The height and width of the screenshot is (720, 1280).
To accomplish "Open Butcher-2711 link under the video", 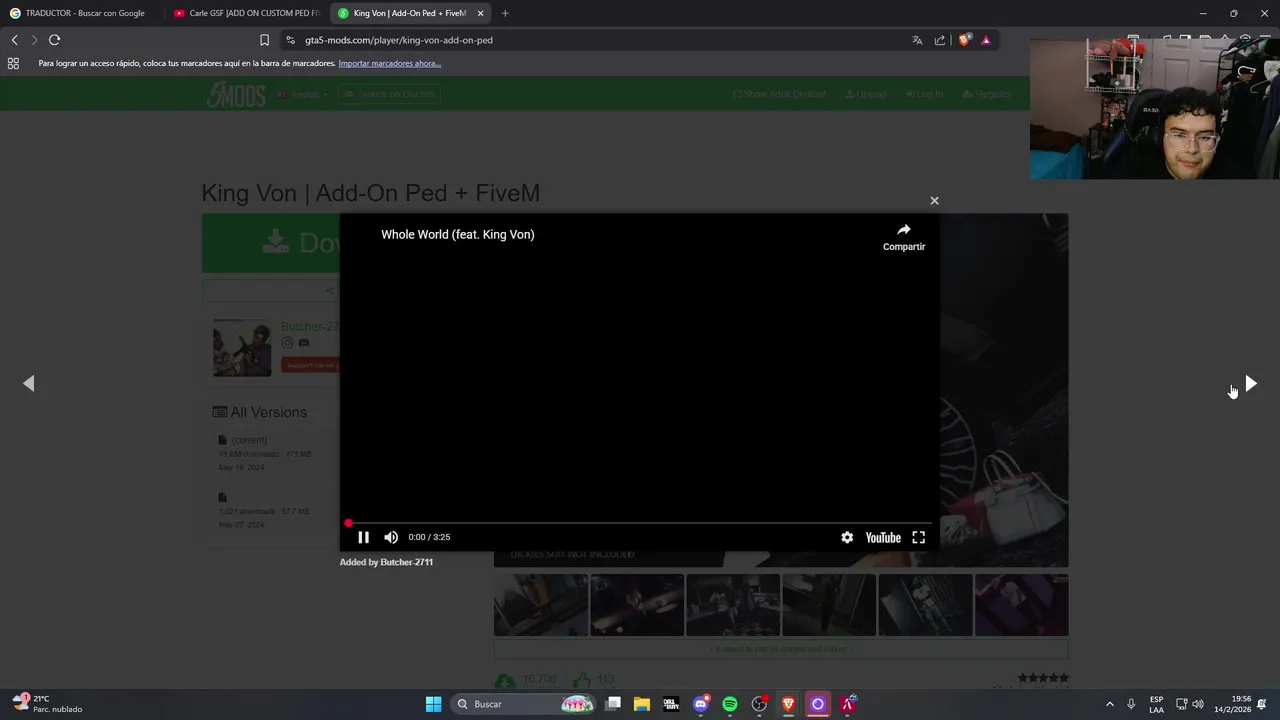I will pos(406,562).
